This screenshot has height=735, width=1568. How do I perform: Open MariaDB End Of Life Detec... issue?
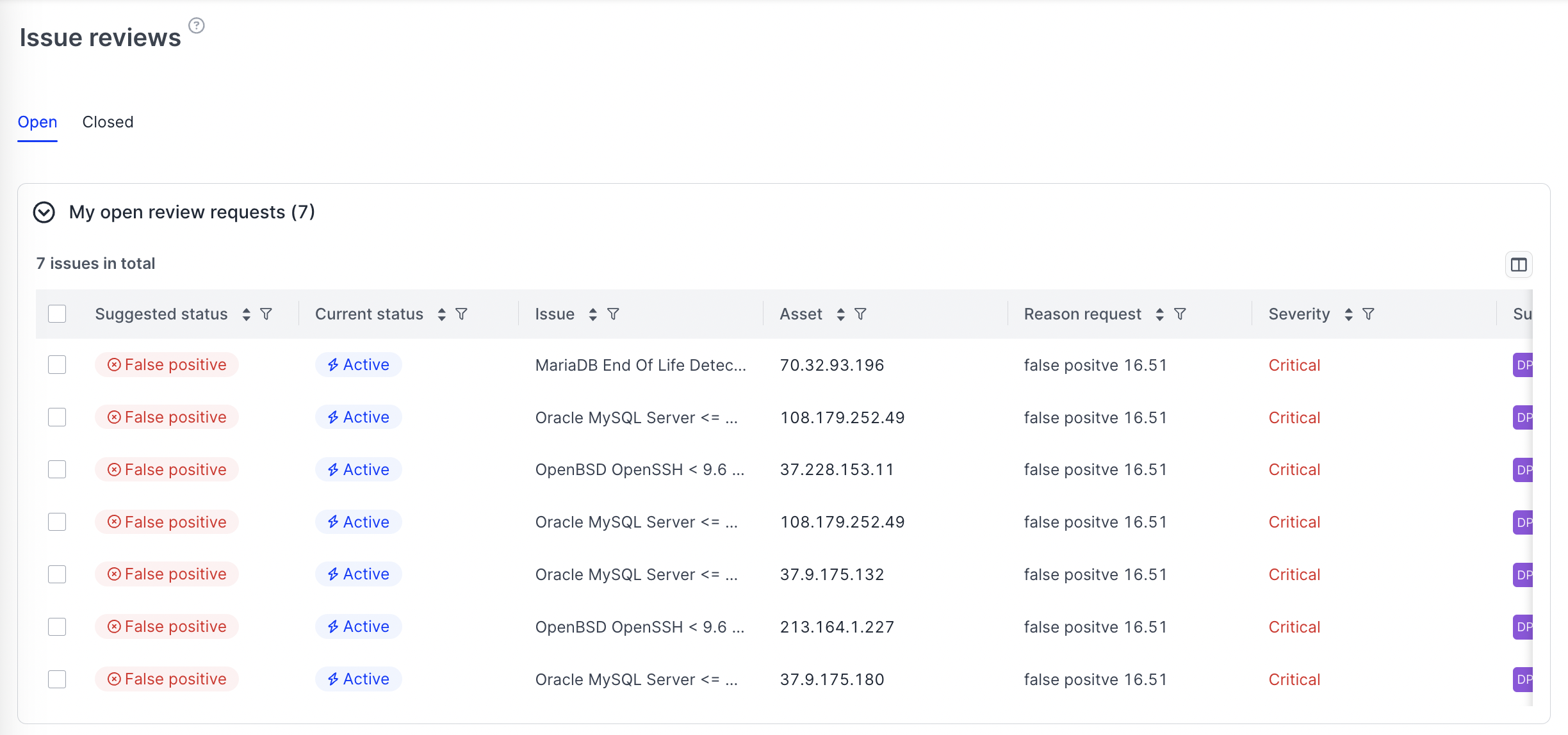(641, 365)
